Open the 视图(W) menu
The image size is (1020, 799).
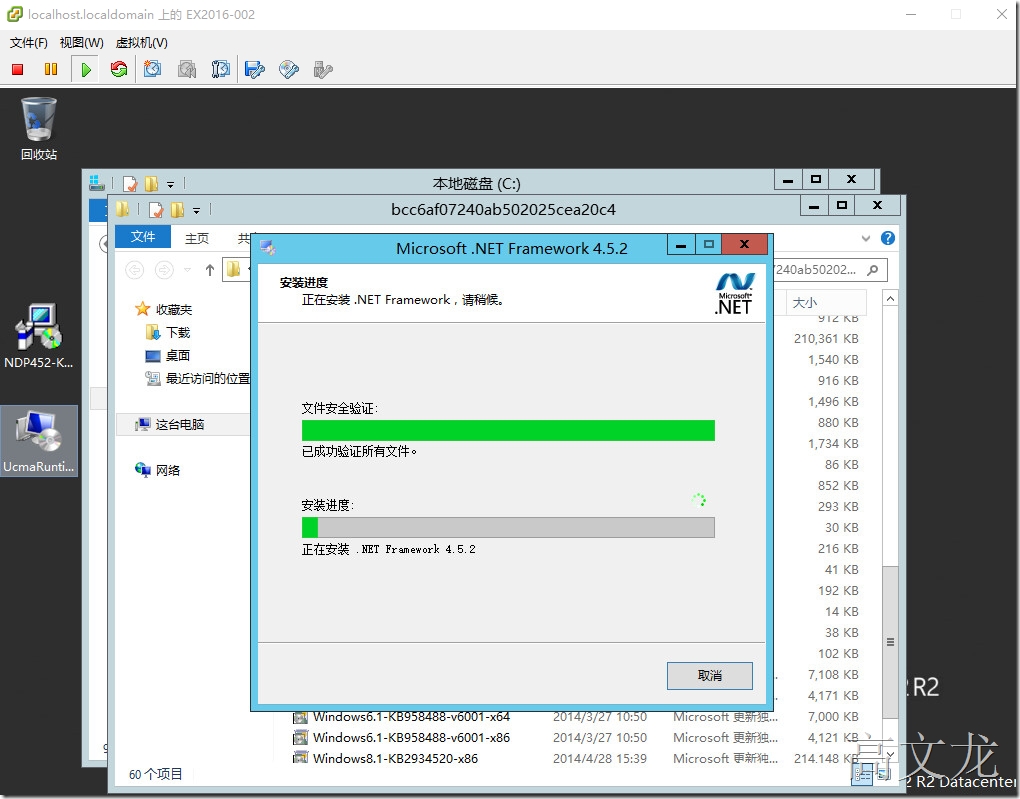81,43
